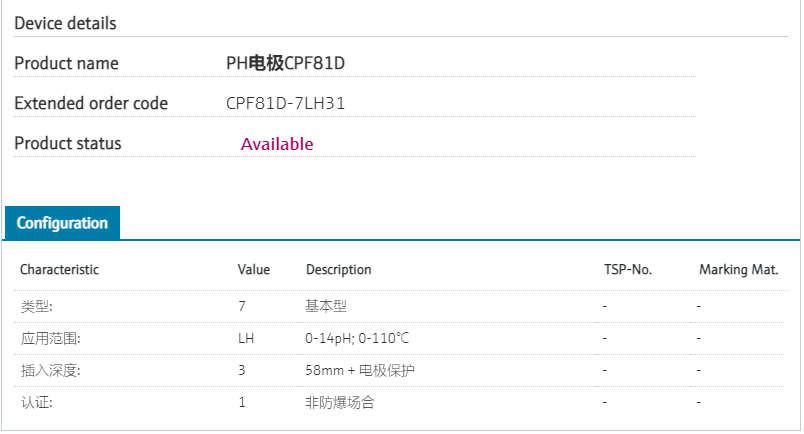Screen dimensions: 804x434
Task: Select the 认证 characteristic row label
Action: pos(37,402)
